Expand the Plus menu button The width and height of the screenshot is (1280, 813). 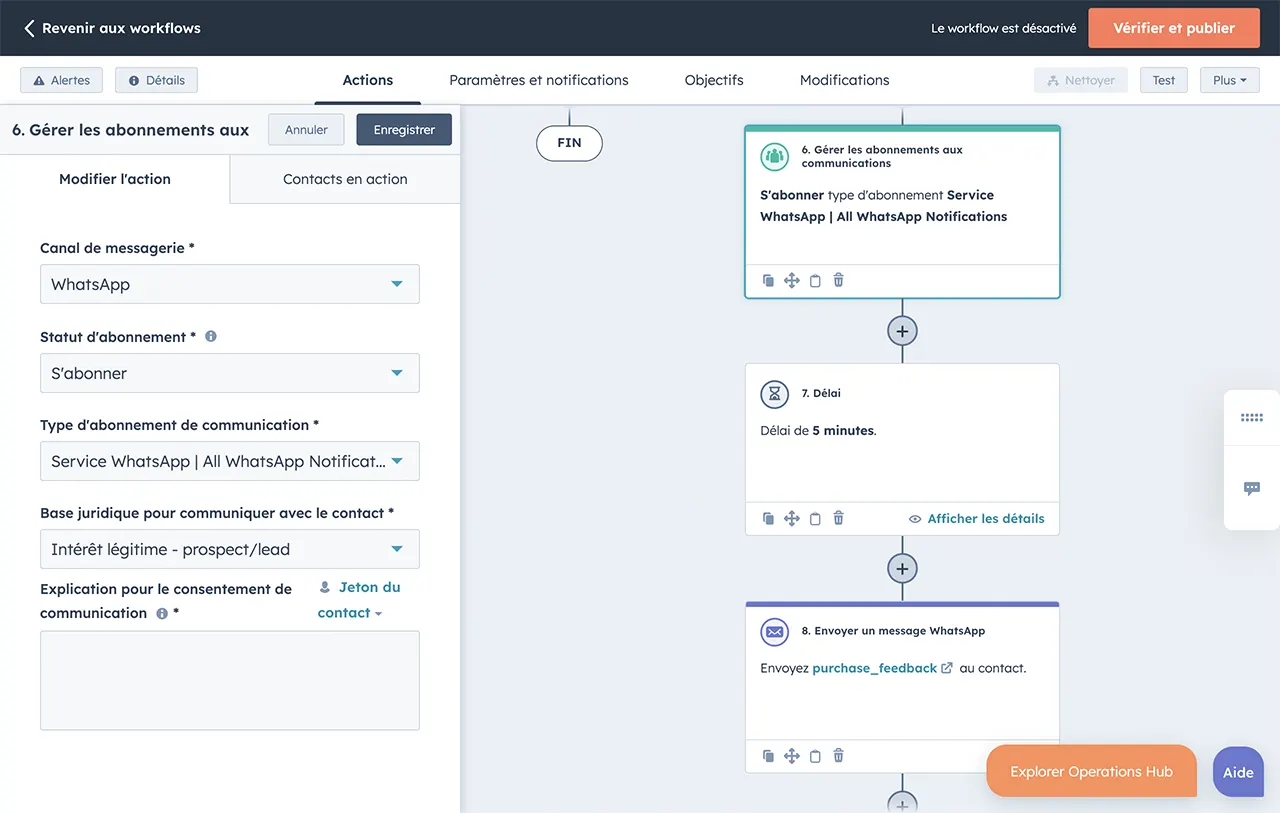[x=1229, y=81]
